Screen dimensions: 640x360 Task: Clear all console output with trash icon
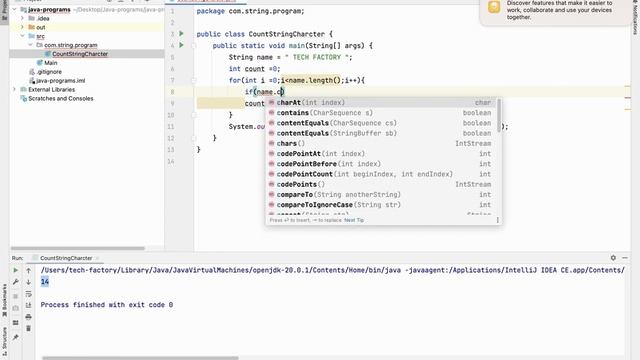pyautogui.click(x=29, y=328)
